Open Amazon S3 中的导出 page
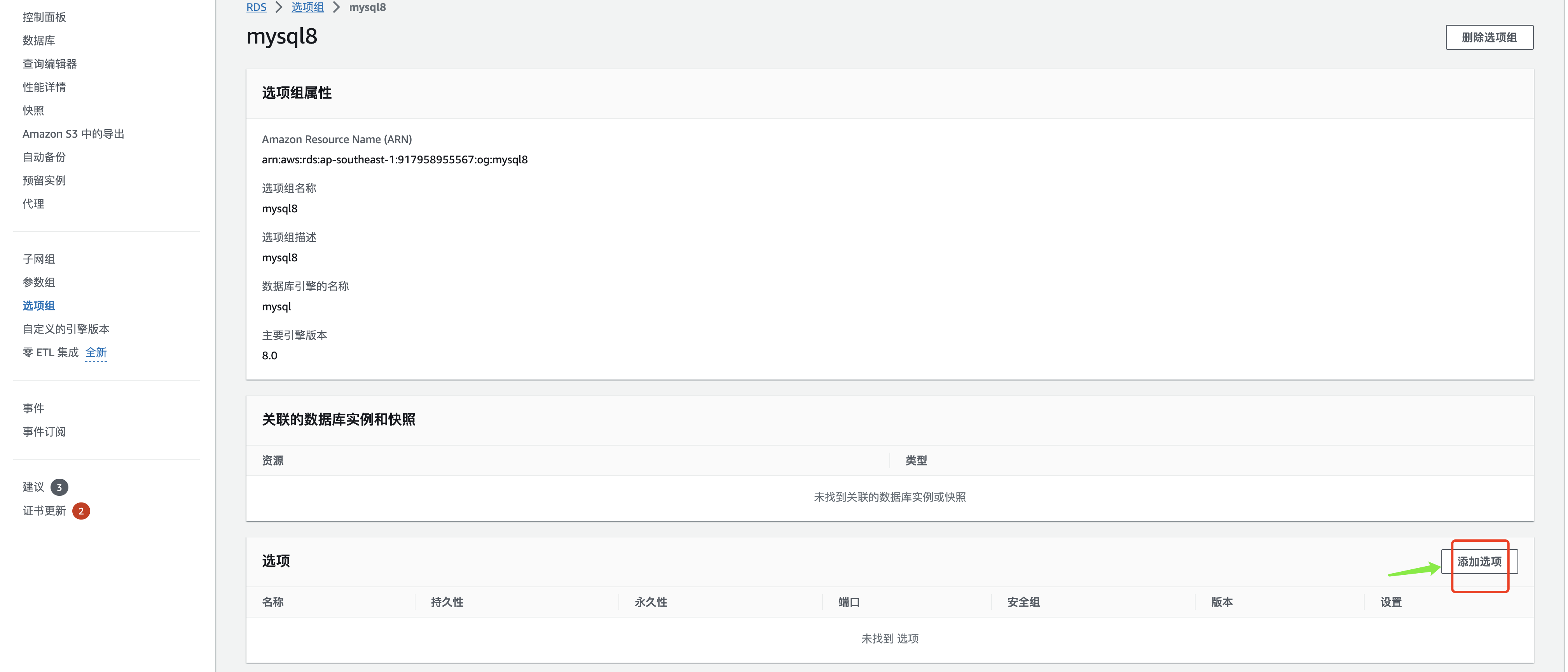The height and width of the screenshot is (672, 1568). coord(73,133)
